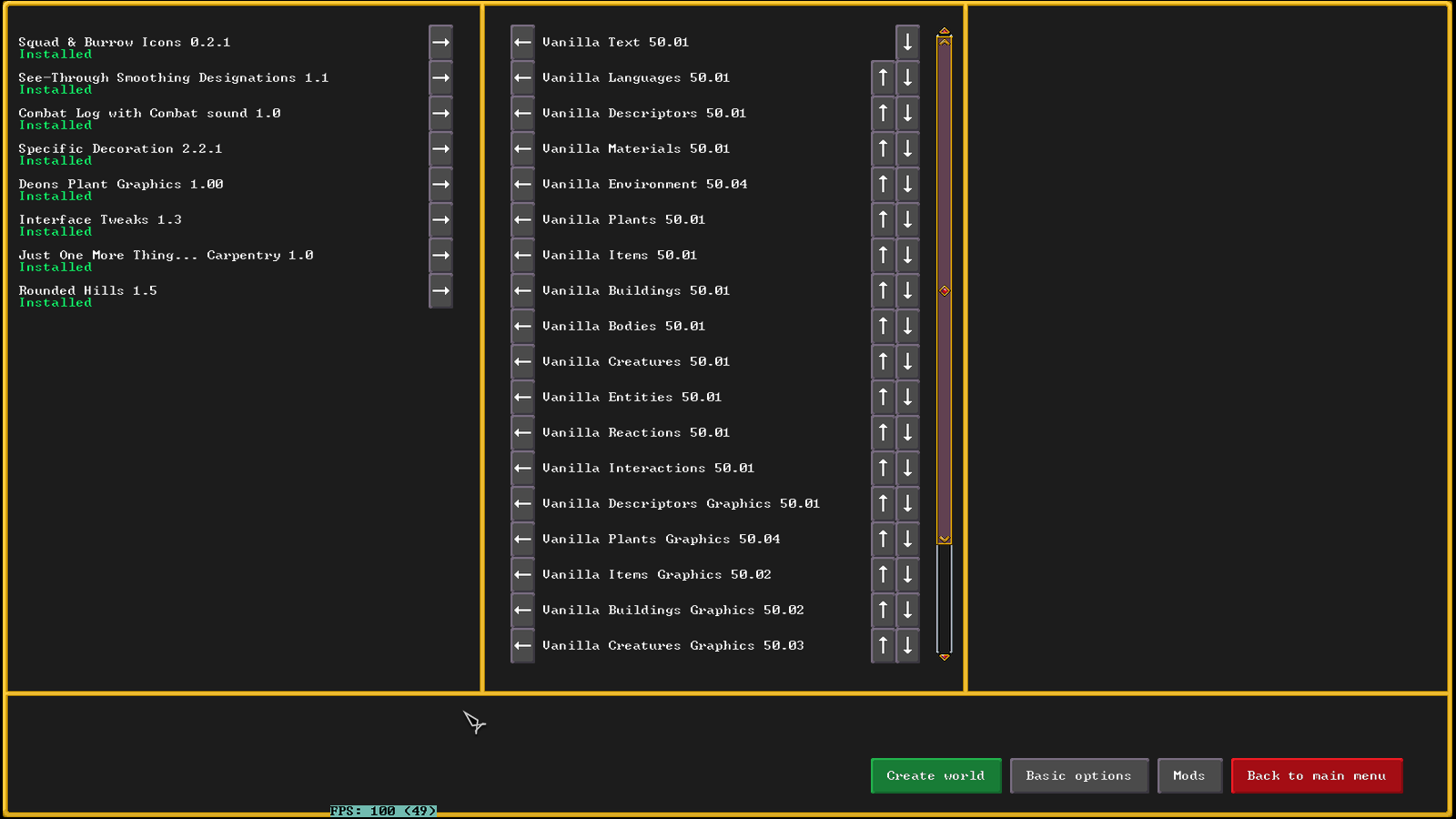Move Vanilla Reactions down in load order
Image resolution: width=1456 pixels, height=819 pixels.
click(x=907, y=432)
